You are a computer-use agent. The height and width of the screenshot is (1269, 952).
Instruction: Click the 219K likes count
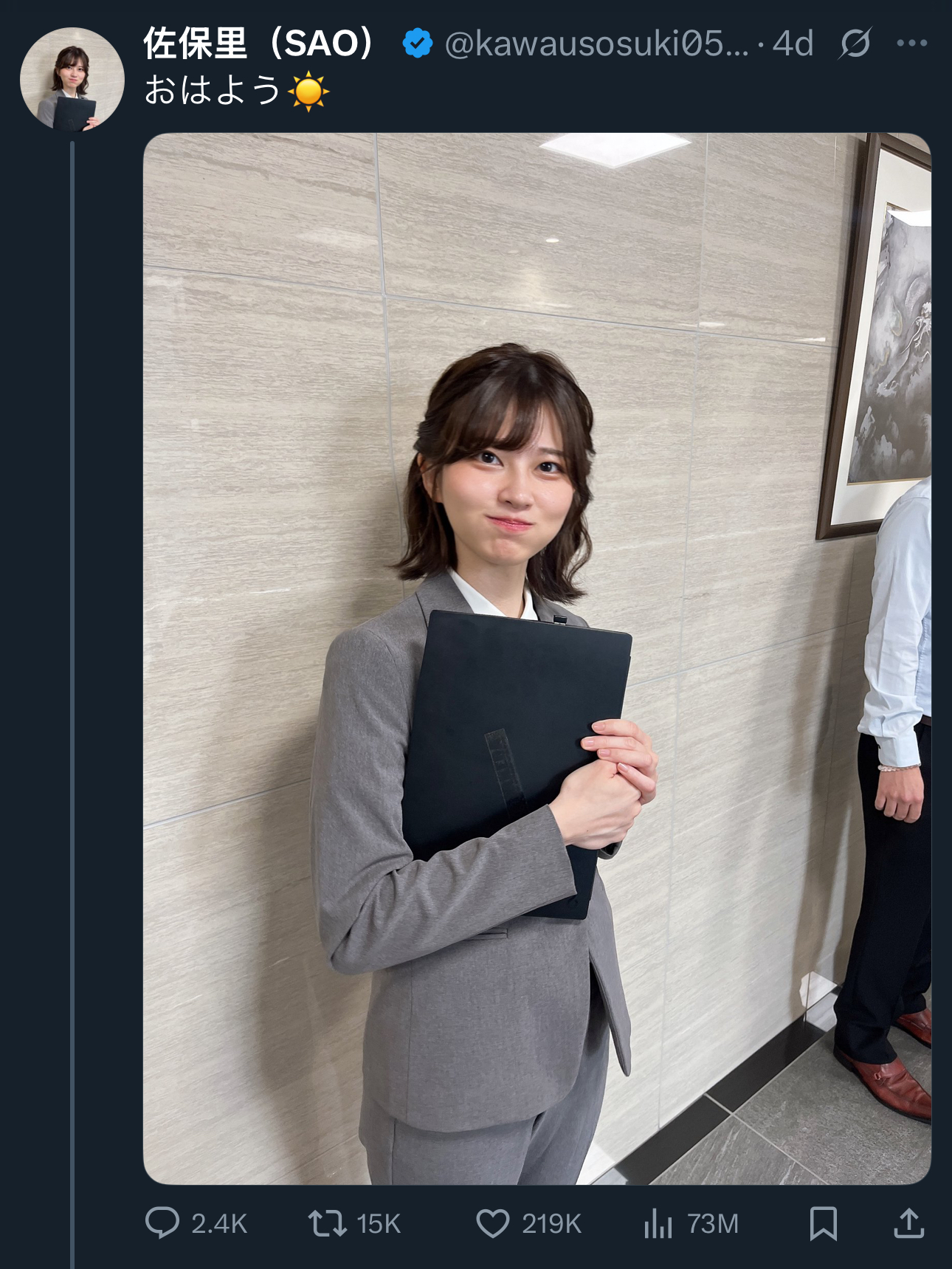[x=551, y=1224]
